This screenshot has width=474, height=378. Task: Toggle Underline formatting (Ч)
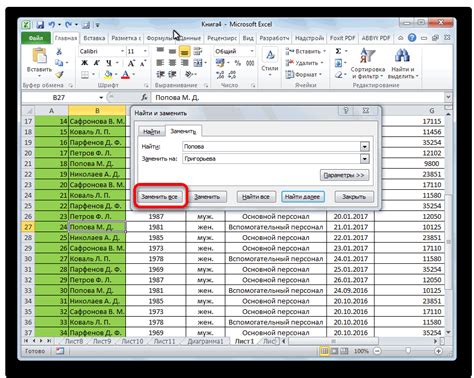tap(109, 63)
